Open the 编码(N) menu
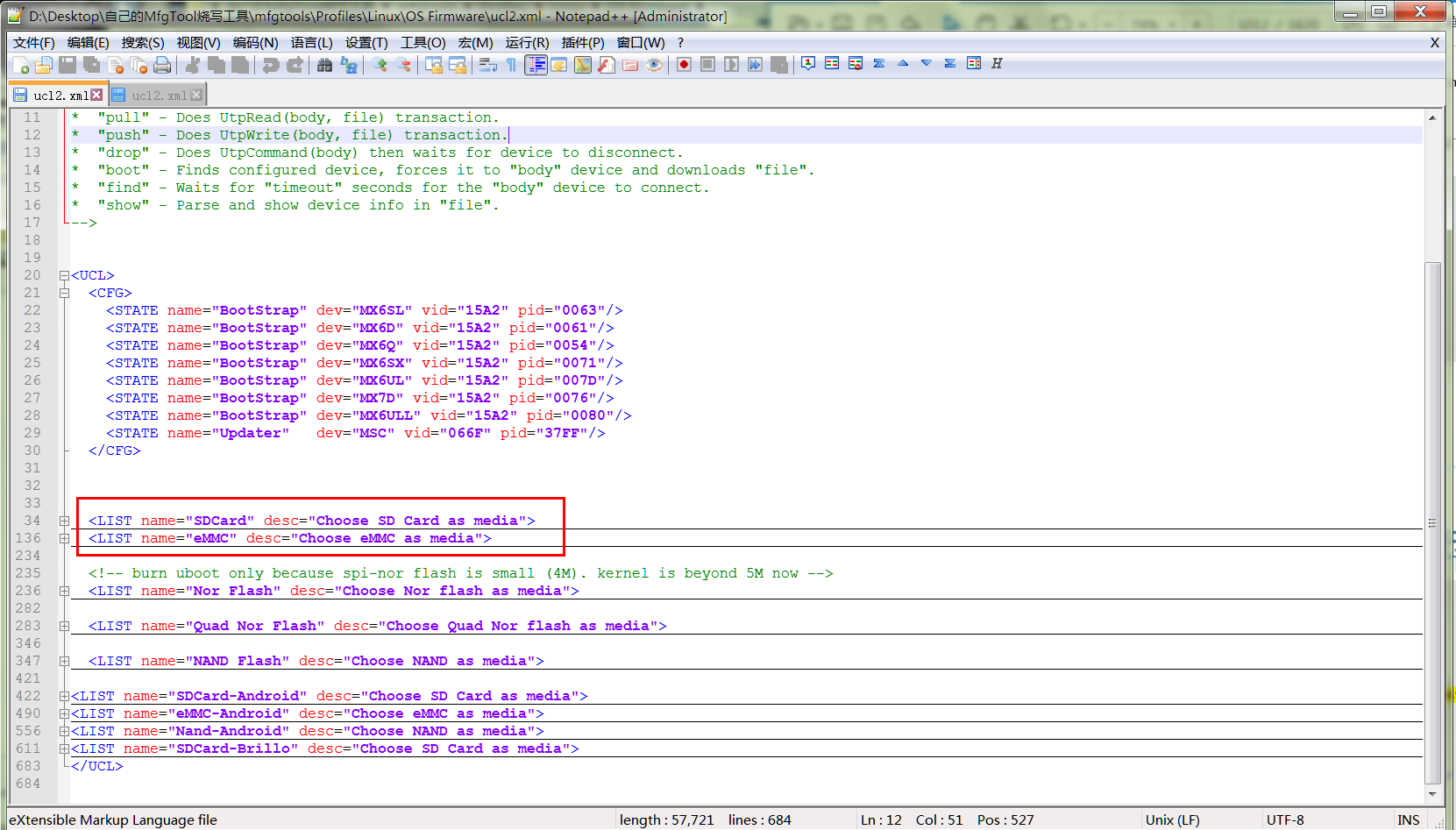The image size is (1456, 830). pos(255,42)
